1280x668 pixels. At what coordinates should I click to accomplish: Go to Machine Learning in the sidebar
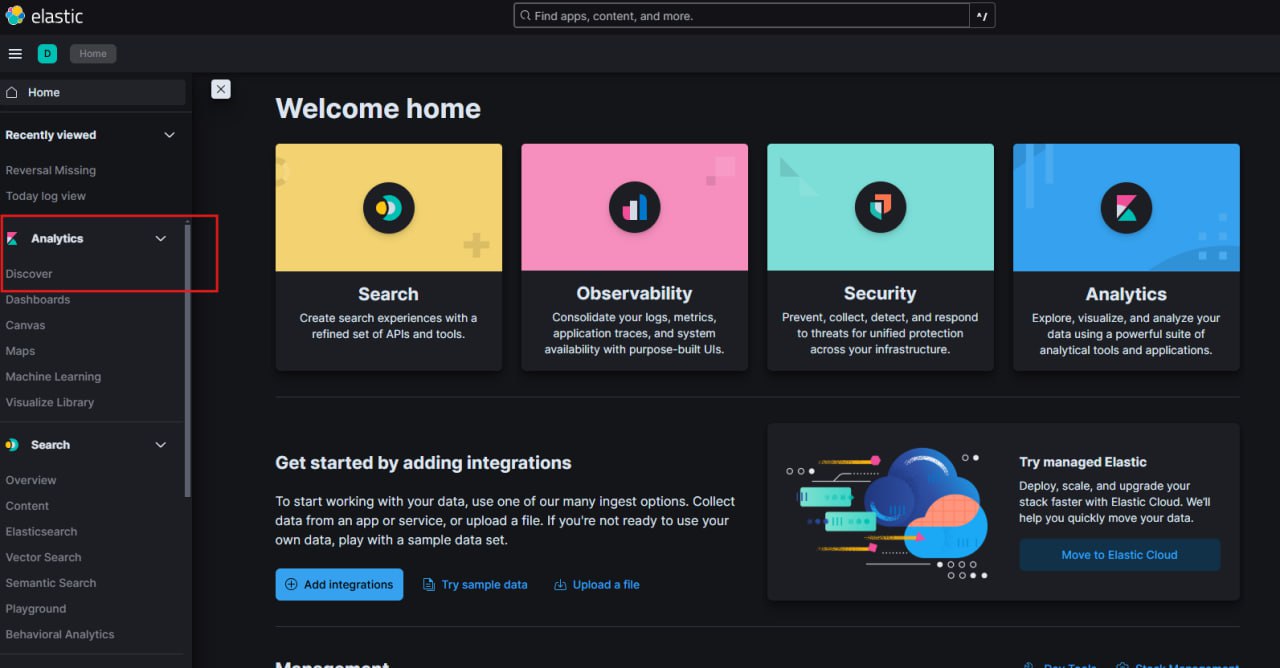click(x=53, y=377)
